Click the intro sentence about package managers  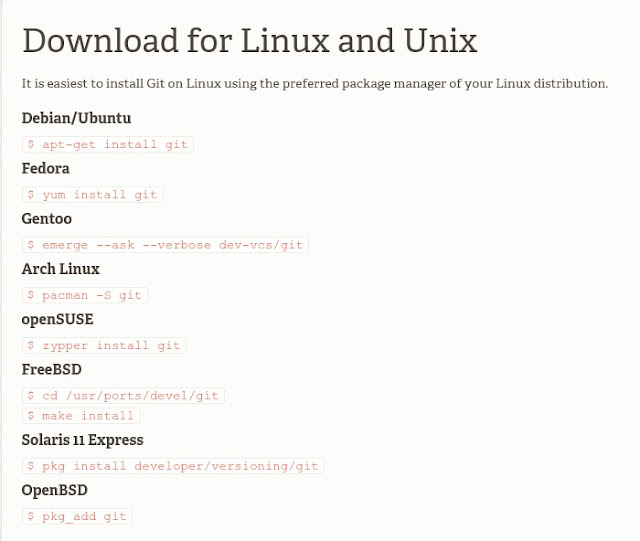pos(315,84)
